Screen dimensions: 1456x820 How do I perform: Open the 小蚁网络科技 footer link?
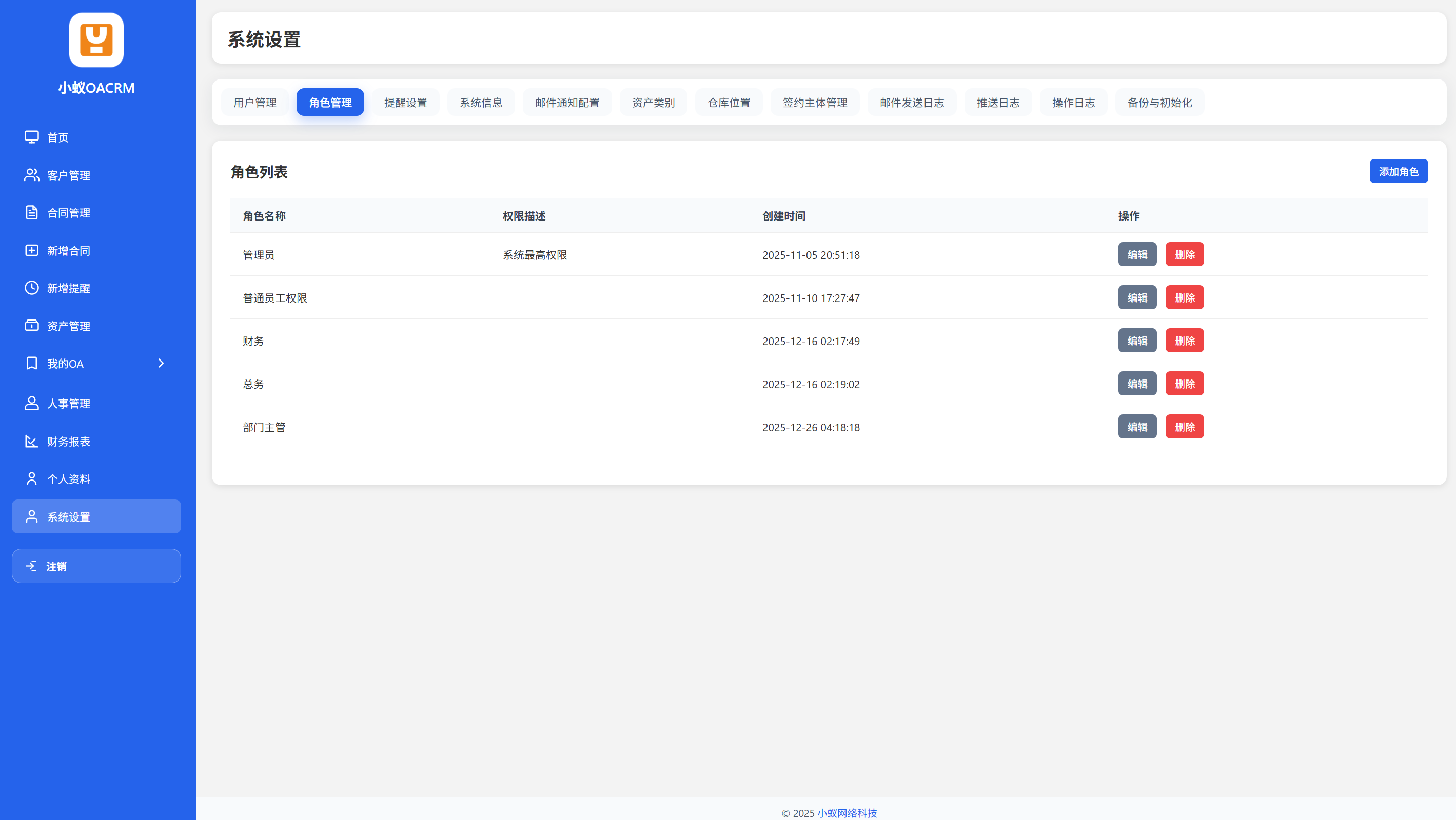point(847,813)
